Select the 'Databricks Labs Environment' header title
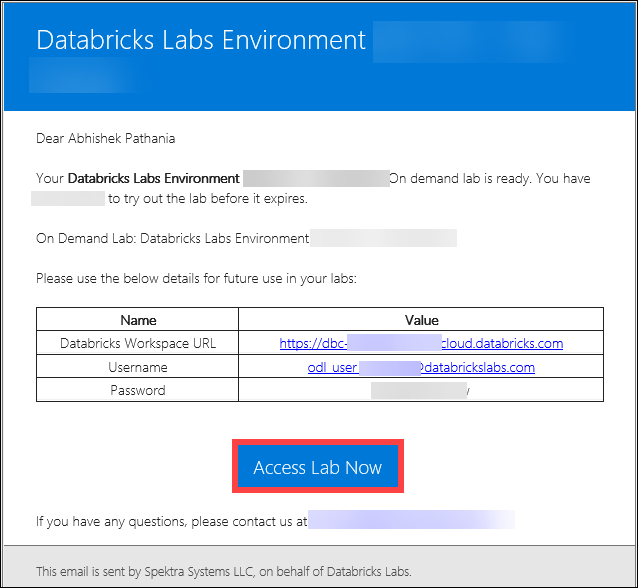This screenshot has height=588, width=638. click(201, 40)
